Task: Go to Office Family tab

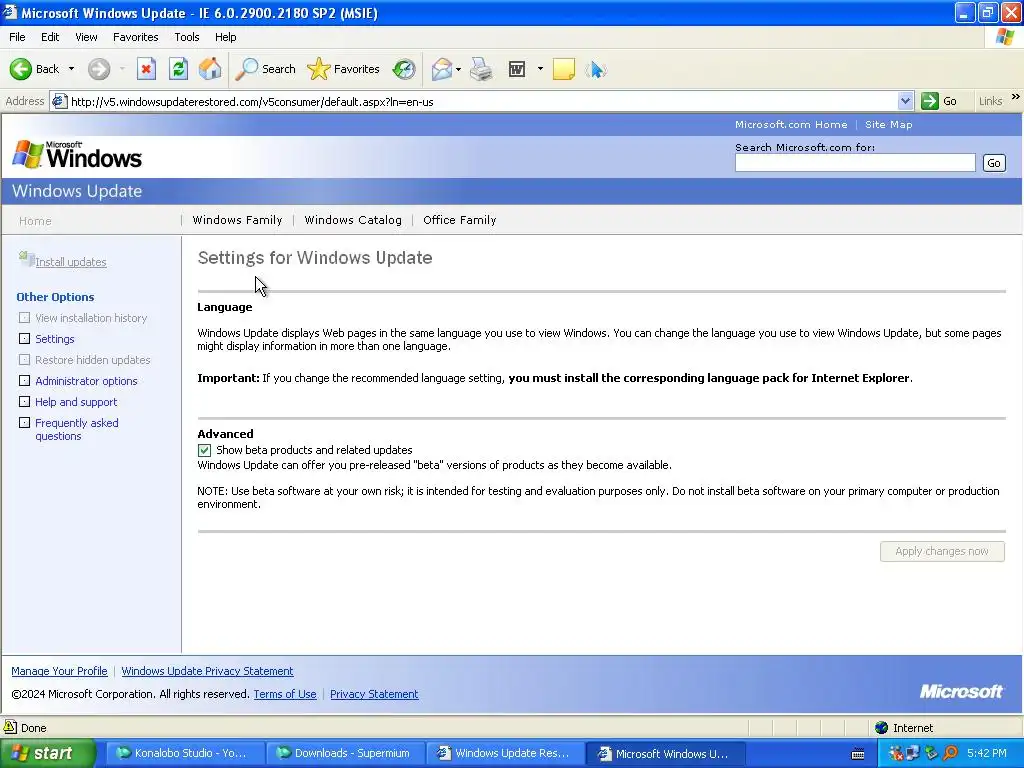Action: pos(460,220)
